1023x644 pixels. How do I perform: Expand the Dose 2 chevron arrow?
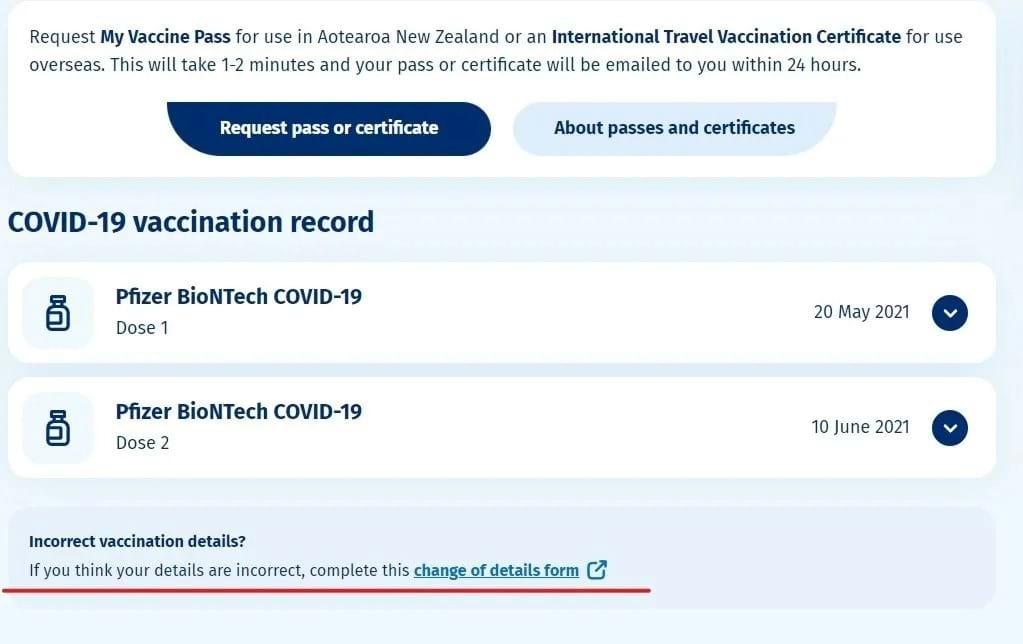point(949,427)
